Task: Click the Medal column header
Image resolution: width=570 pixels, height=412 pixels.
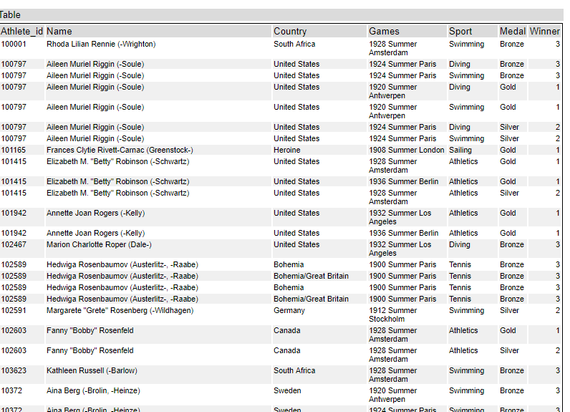Action: tap(513, 32)
